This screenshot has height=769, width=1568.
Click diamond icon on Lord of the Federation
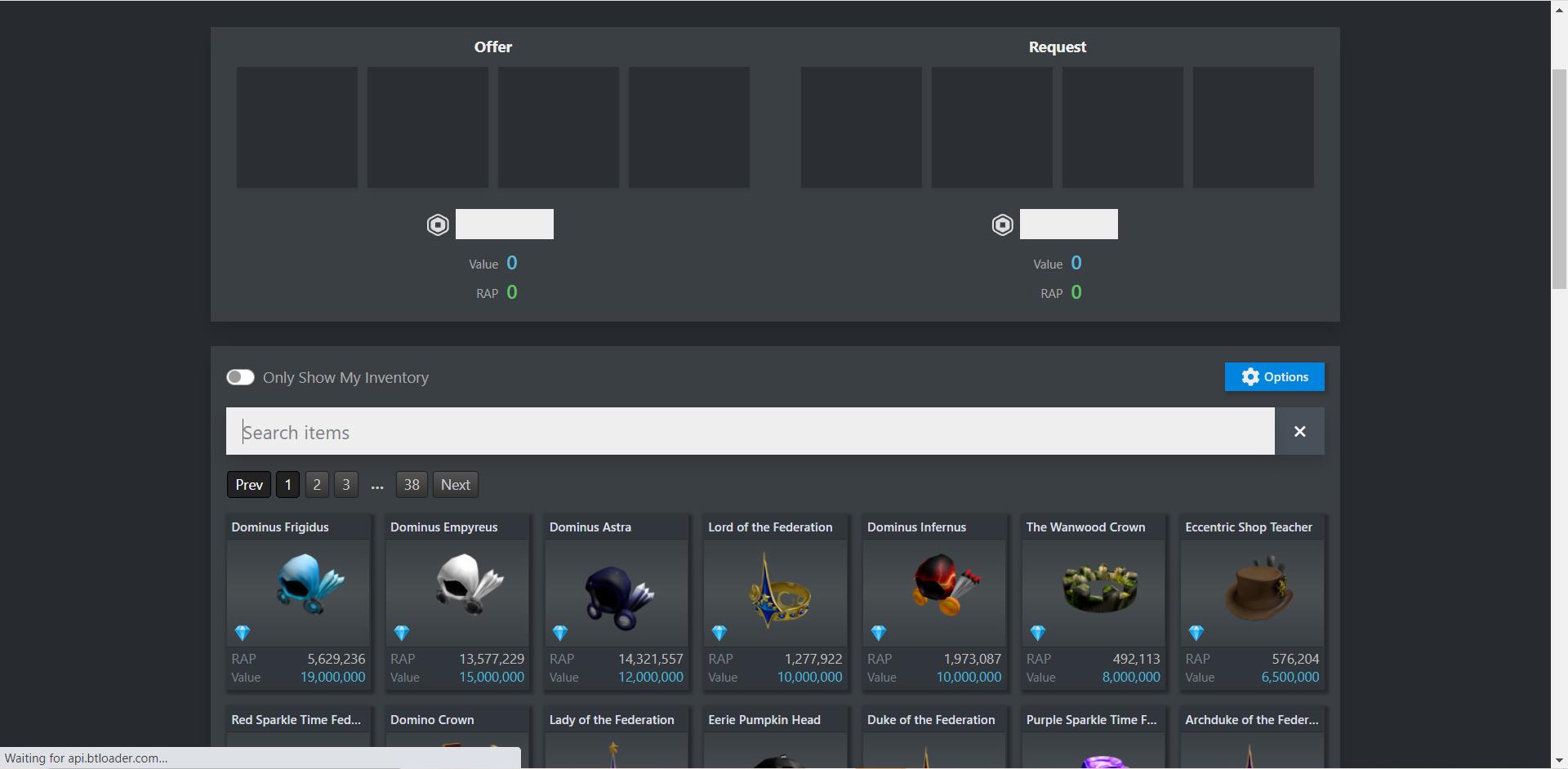pos(719,633)
